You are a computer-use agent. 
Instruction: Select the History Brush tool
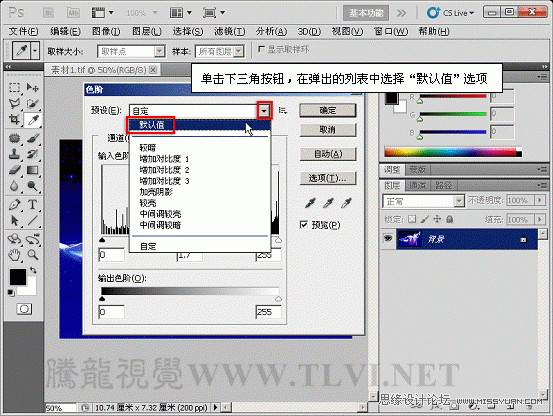click(x=32, y=154)
